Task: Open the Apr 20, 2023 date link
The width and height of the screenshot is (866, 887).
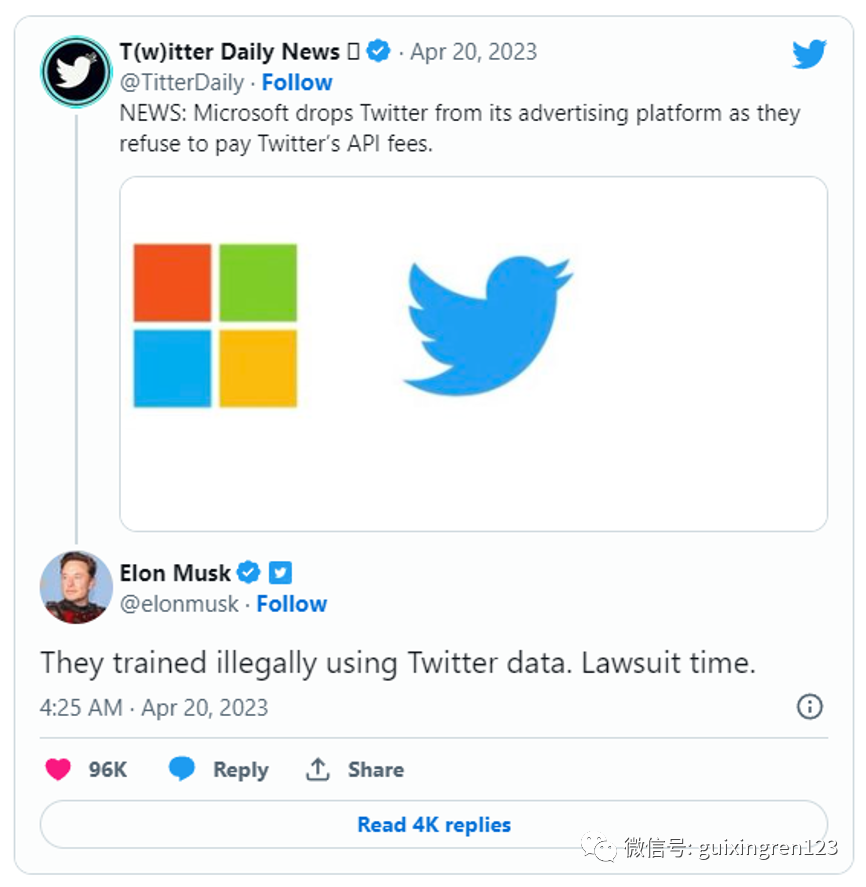Action: point(473,52)
